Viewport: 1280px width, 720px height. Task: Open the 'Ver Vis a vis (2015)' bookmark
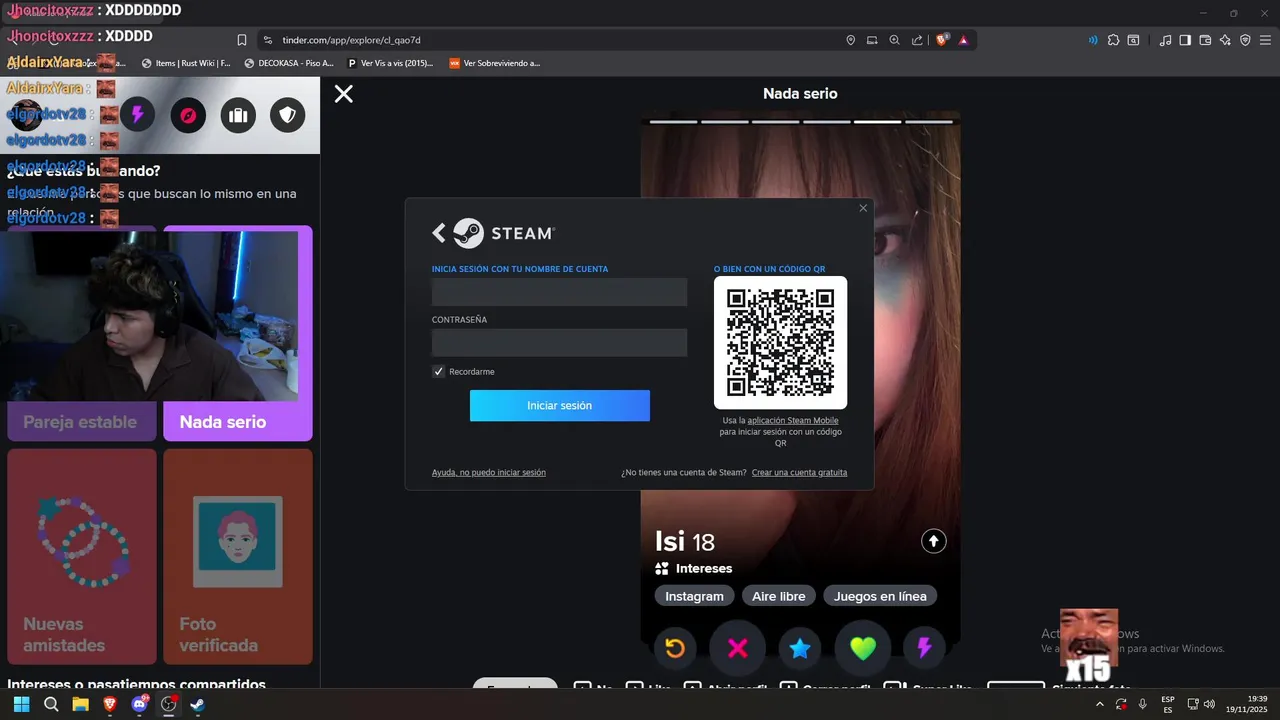point(390,63)
